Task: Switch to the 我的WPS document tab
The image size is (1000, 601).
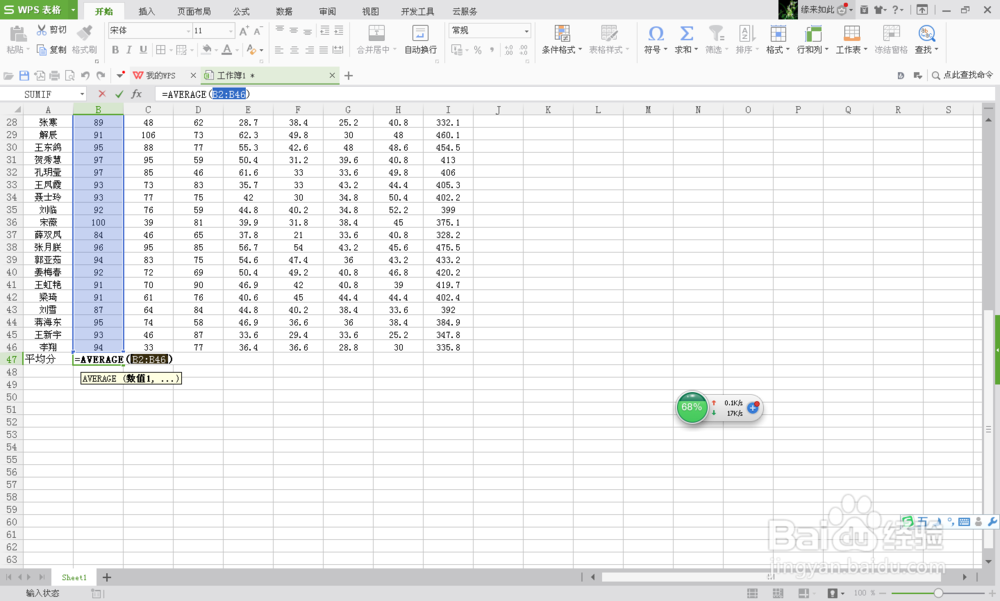Action: pos(160,75)
